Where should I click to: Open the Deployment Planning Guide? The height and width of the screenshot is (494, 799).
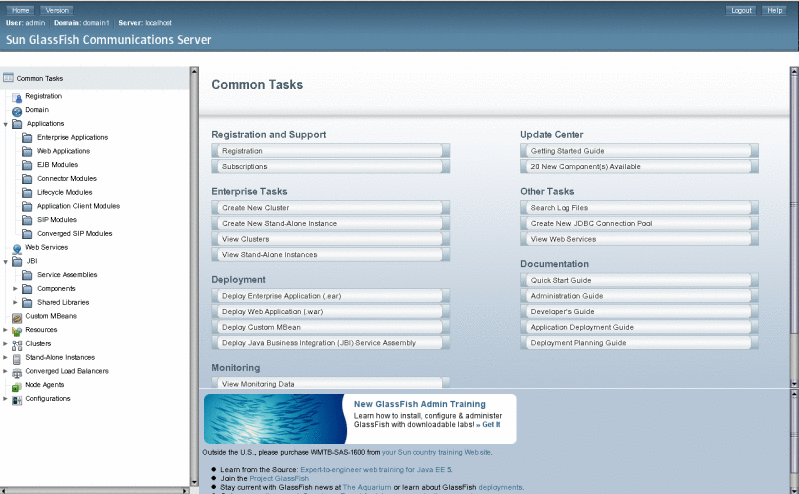point(639,343)
